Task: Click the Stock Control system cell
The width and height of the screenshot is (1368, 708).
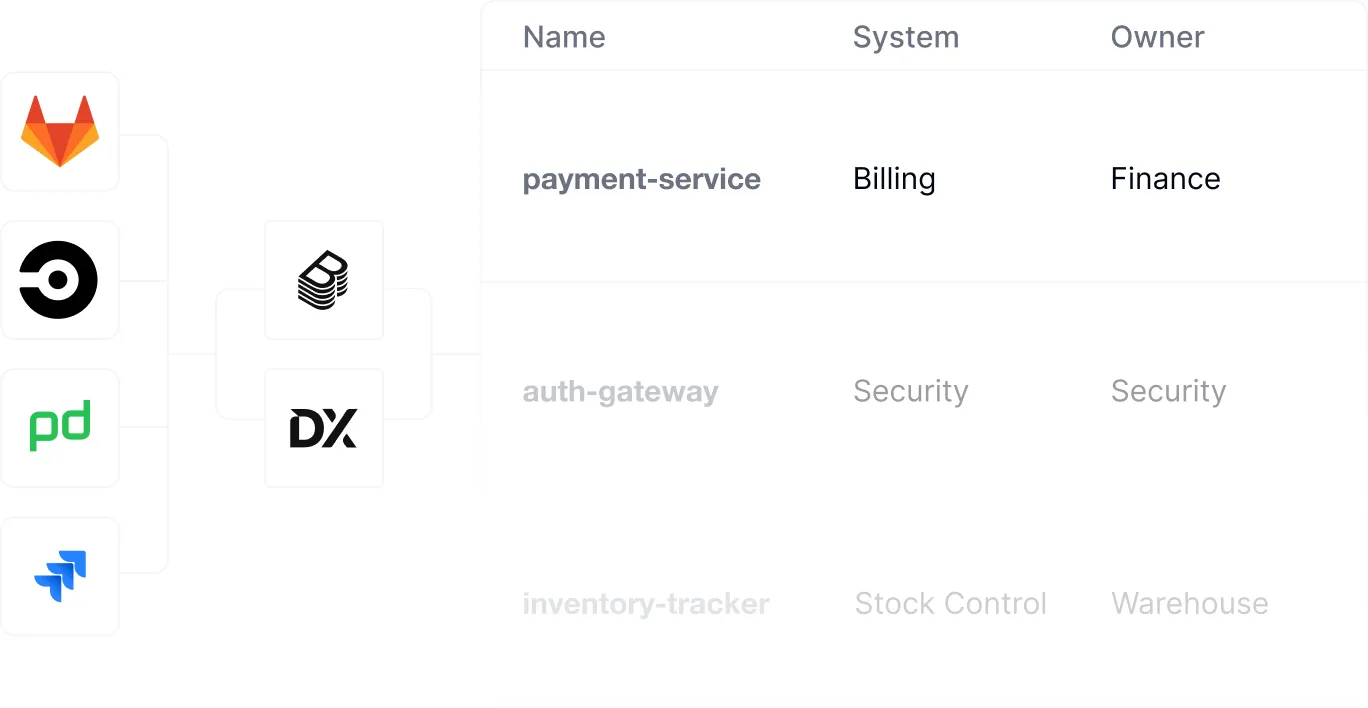Action: 950,604
